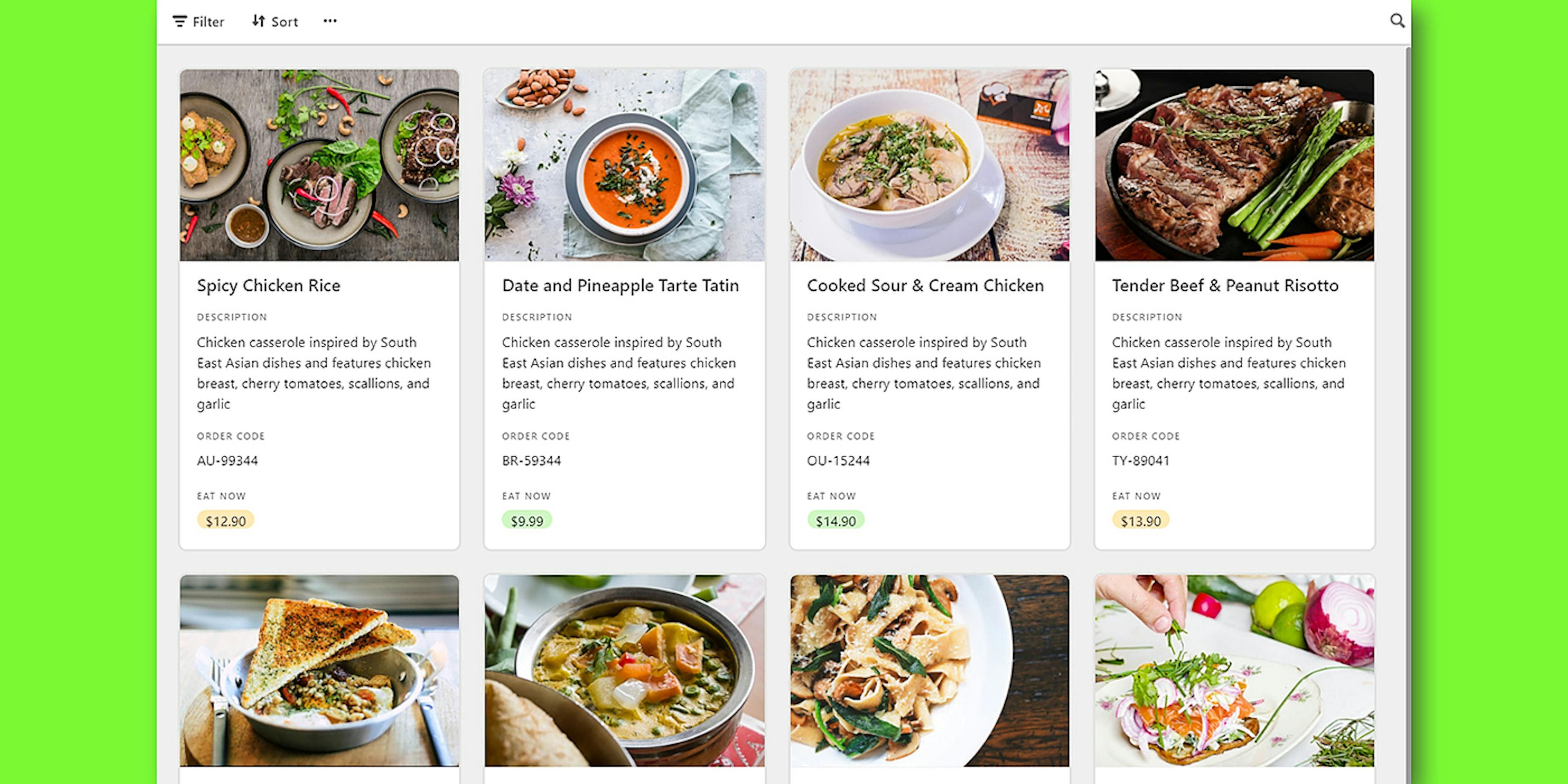The height and width of the screenshot is (784, 1568).
Task: Open the Cooked Sour & Cream Chicken card
Action: pyautogui.click(x=925, y=285)
